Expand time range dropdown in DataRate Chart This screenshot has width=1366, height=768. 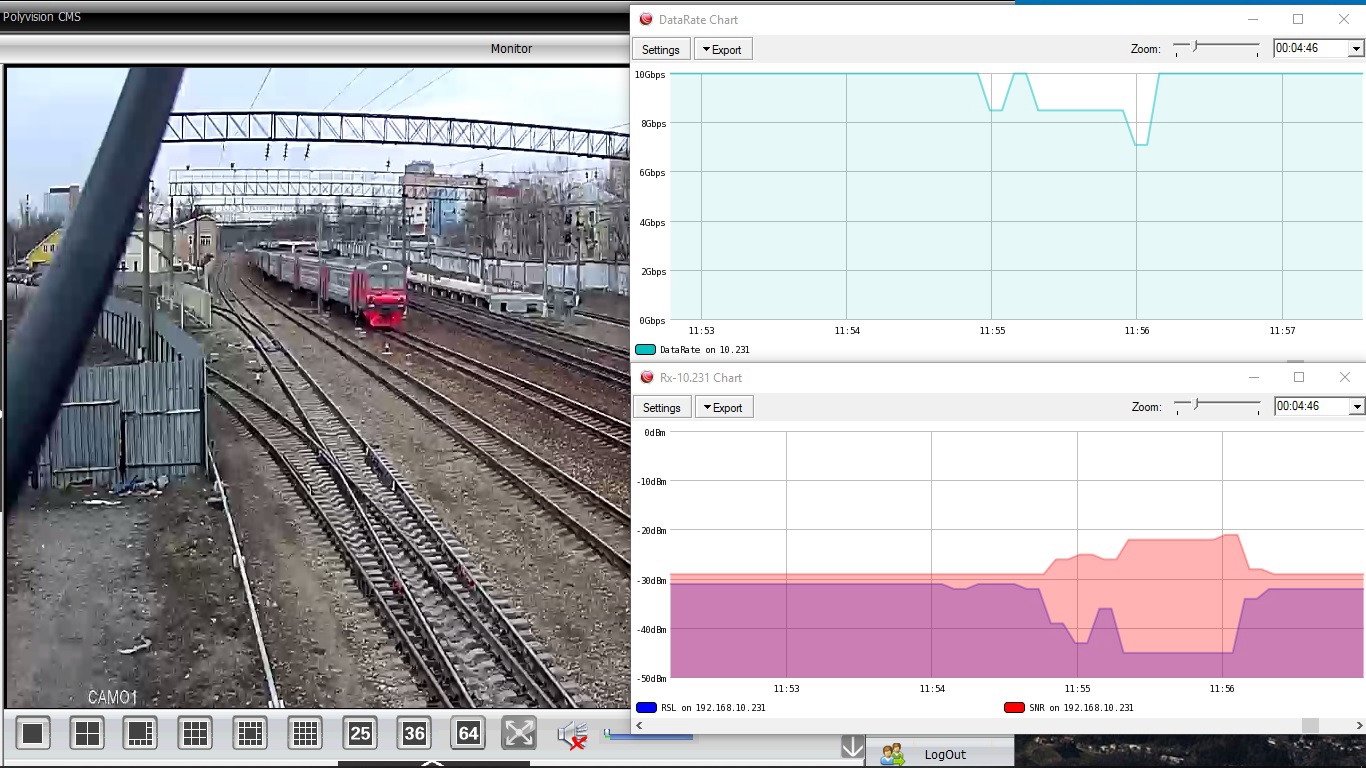tap(1357, 48)
